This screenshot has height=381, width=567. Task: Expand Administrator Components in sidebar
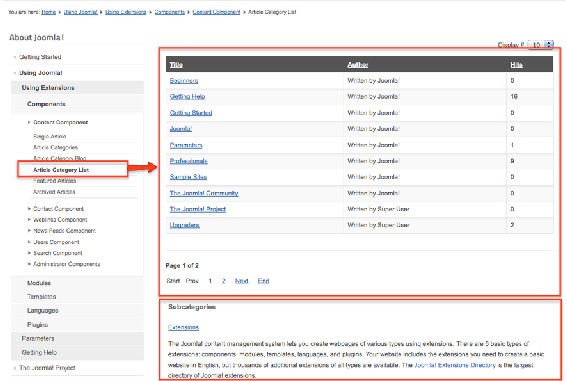[x=67, y=264]
